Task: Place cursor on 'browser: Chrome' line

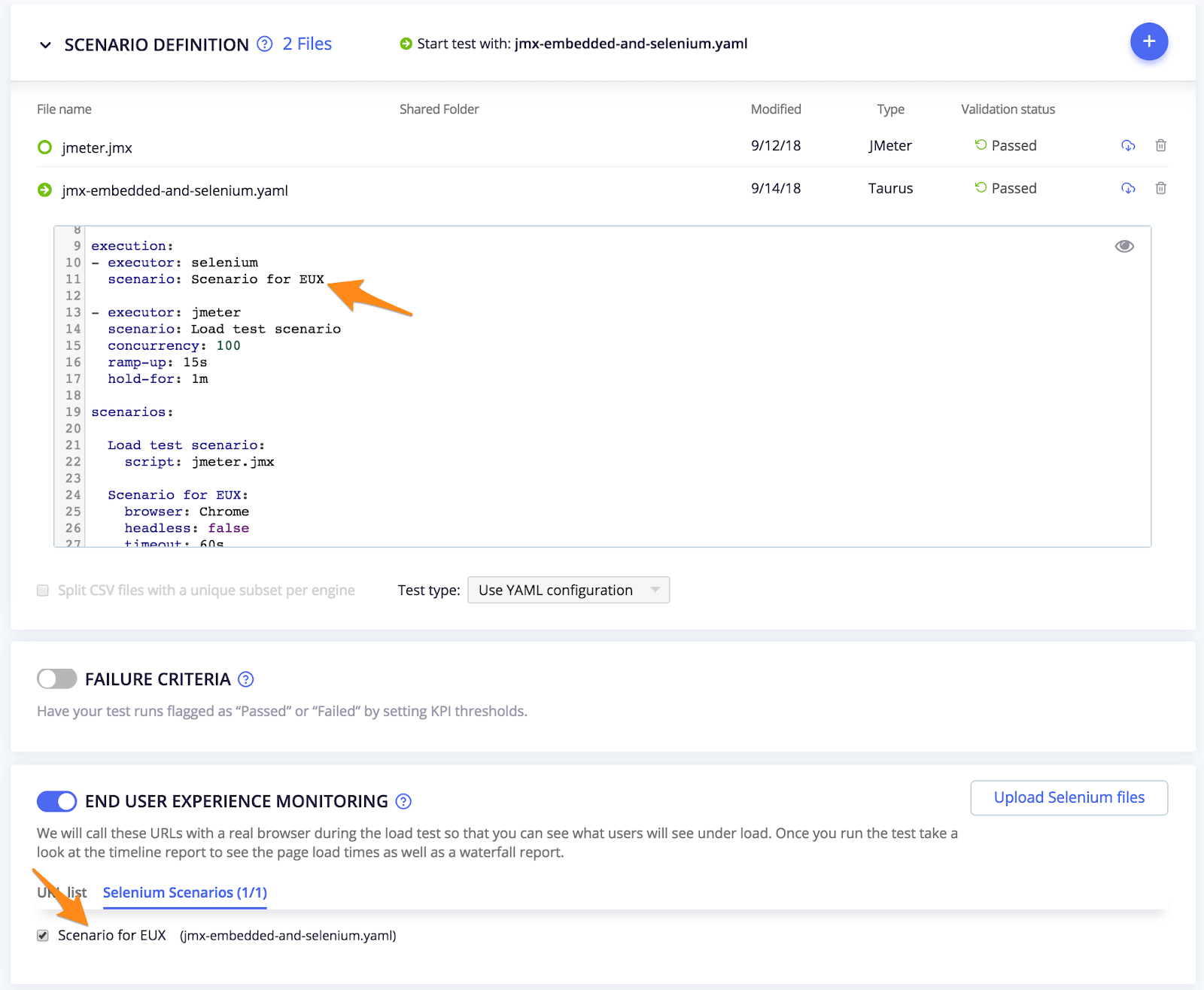Action: click(187, 512)
